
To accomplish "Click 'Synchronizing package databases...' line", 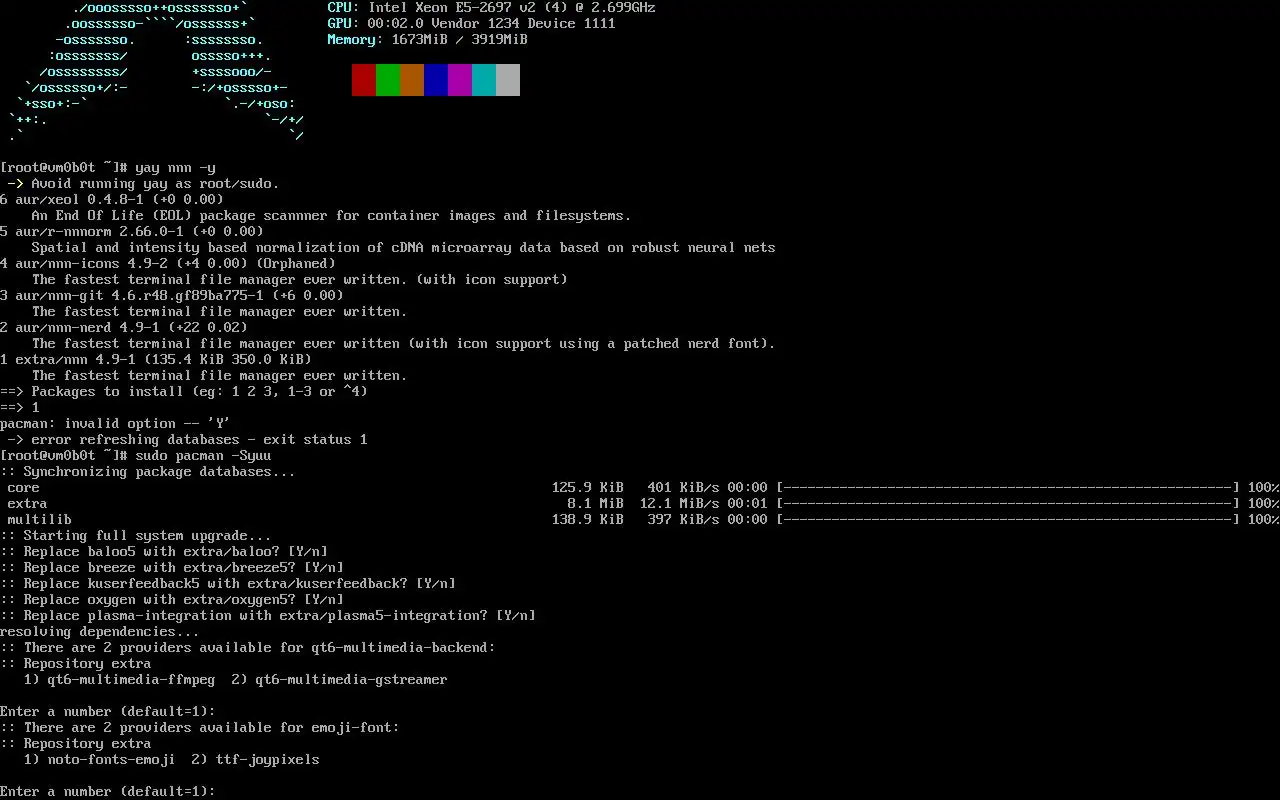I will [148, 472].
